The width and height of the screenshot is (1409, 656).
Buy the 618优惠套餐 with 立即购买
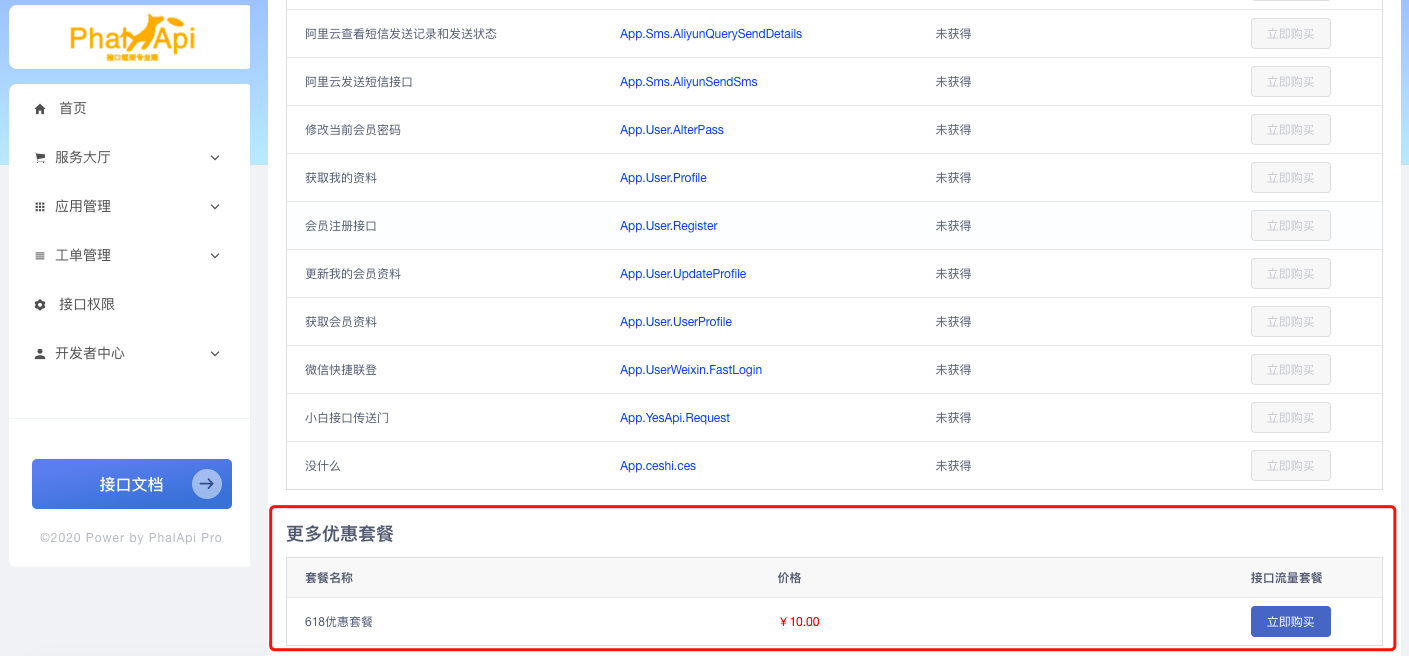pyautogui.click(x=1290, y=621)
